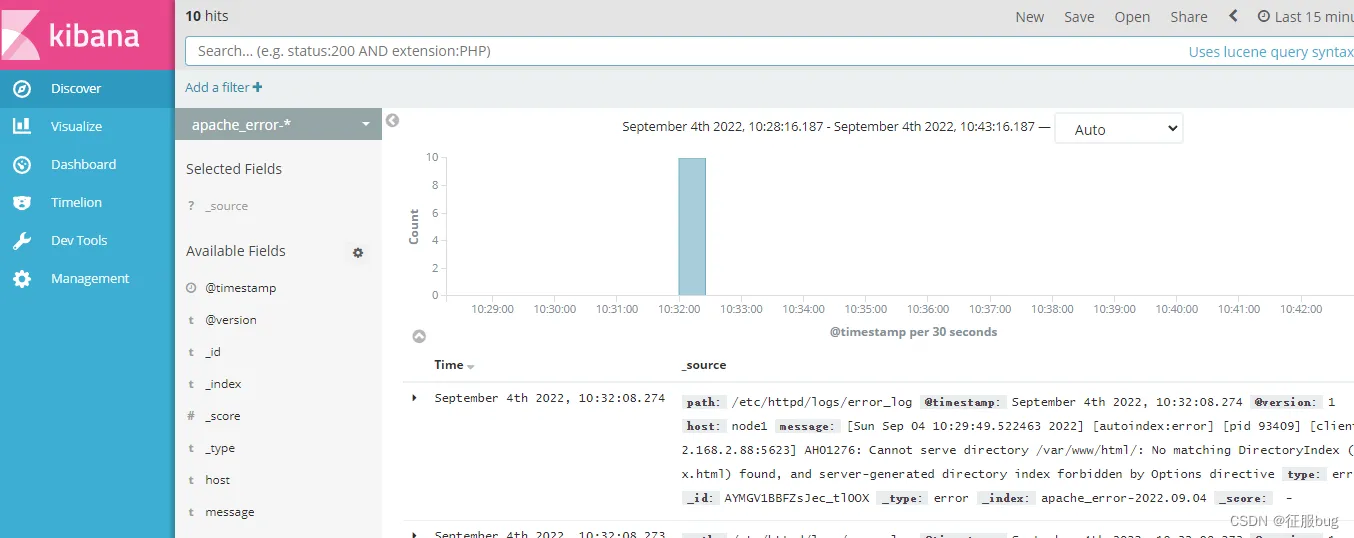
Task: Click Save in top bar
Action: [1079, 17]
